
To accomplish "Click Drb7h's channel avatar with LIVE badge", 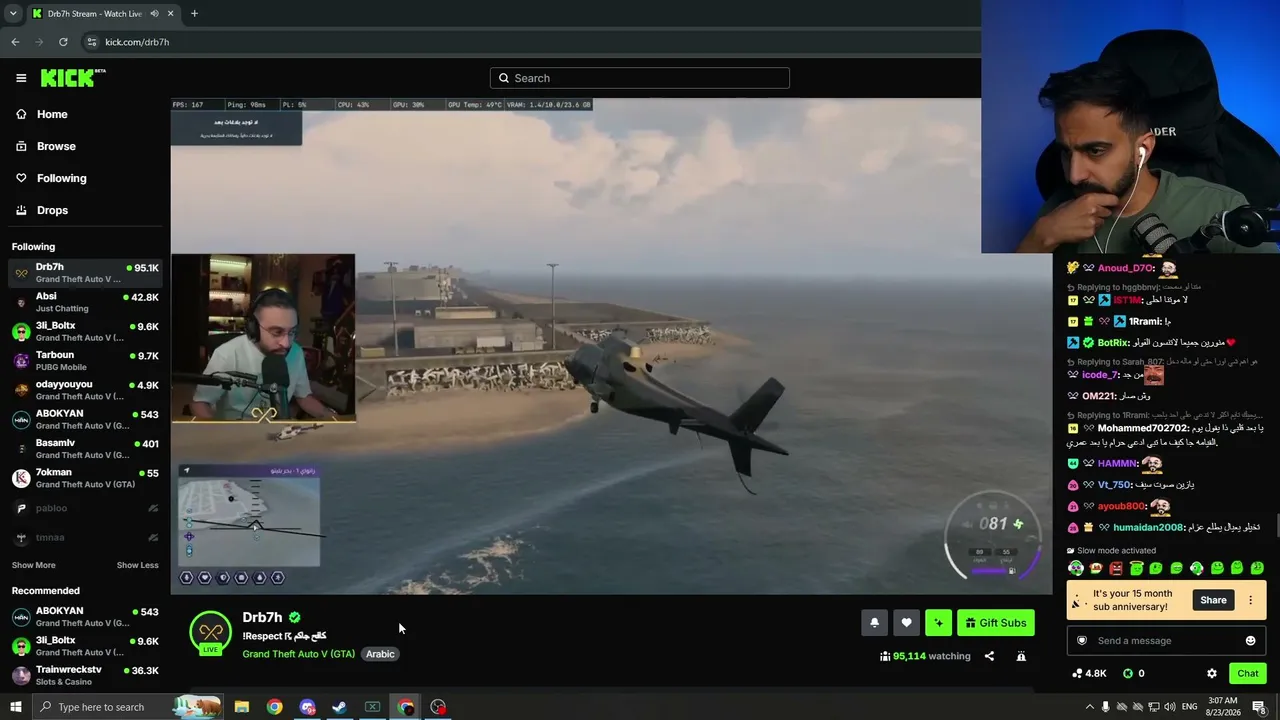I will tap(210, 632).
